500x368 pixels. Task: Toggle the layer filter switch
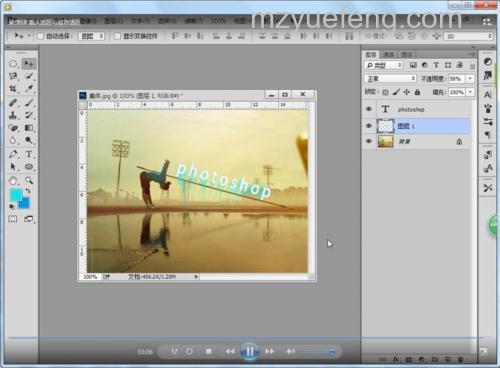pyautogui.click(x=472, y=65)
